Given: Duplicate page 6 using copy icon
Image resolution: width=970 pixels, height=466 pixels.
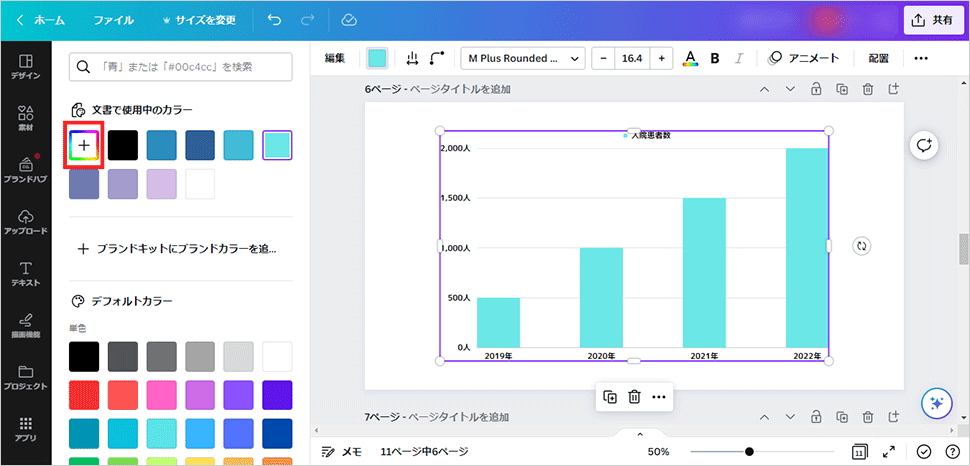Looking at the screenshot, I should pyautogui.click(x=842, y=89).
